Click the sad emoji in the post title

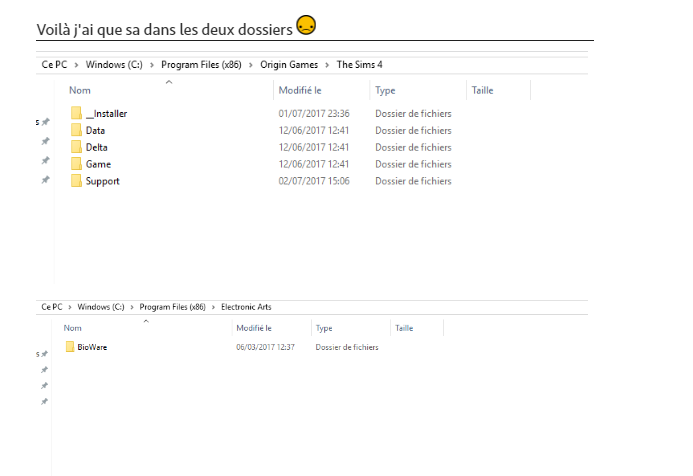click(x=306, y=25)
